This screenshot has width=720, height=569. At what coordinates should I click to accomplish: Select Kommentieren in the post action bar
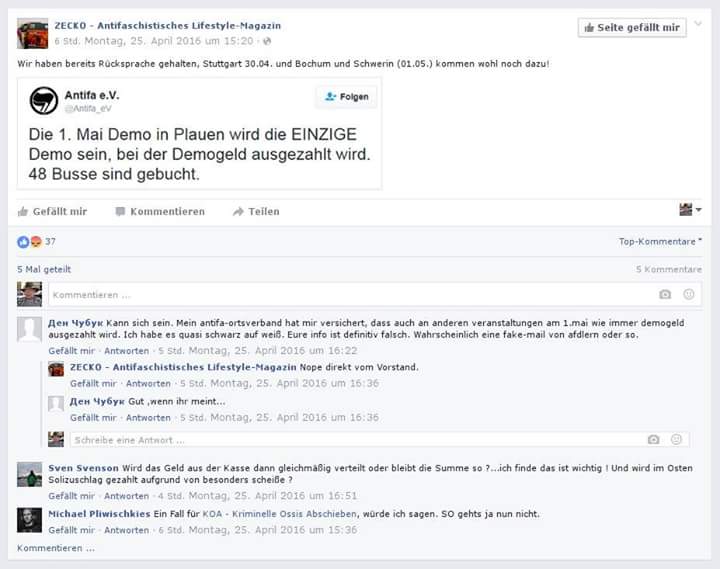160,212
